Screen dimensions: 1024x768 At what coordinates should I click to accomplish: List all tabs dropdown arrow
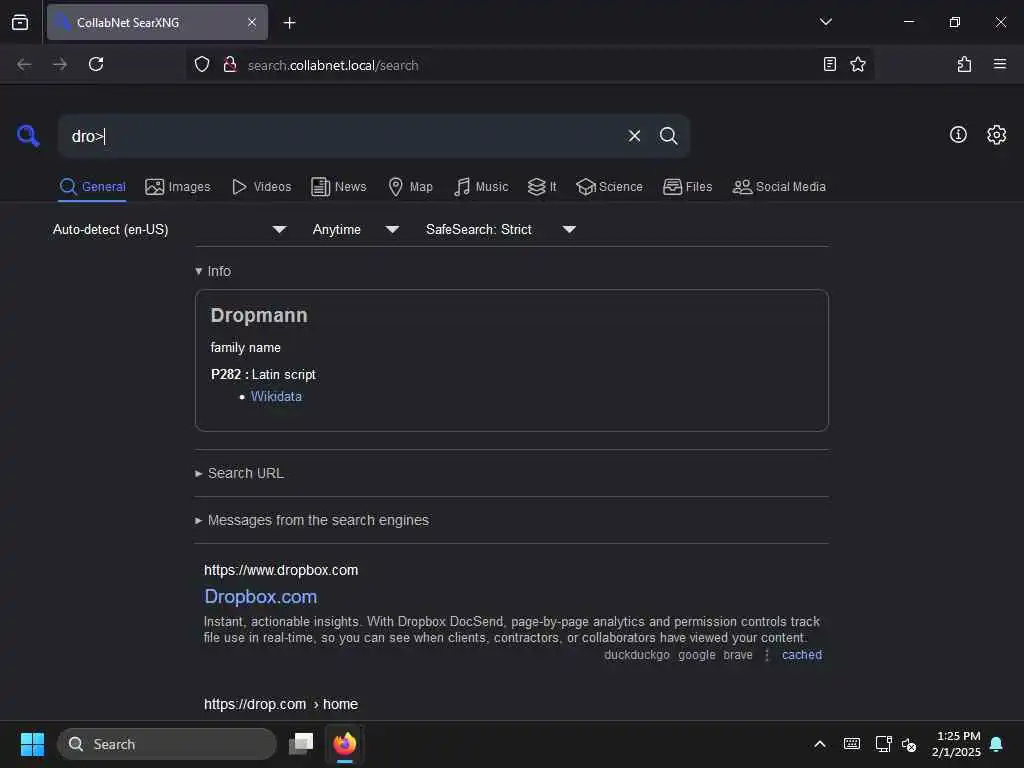pyautogui.click(x=825, y=22)
